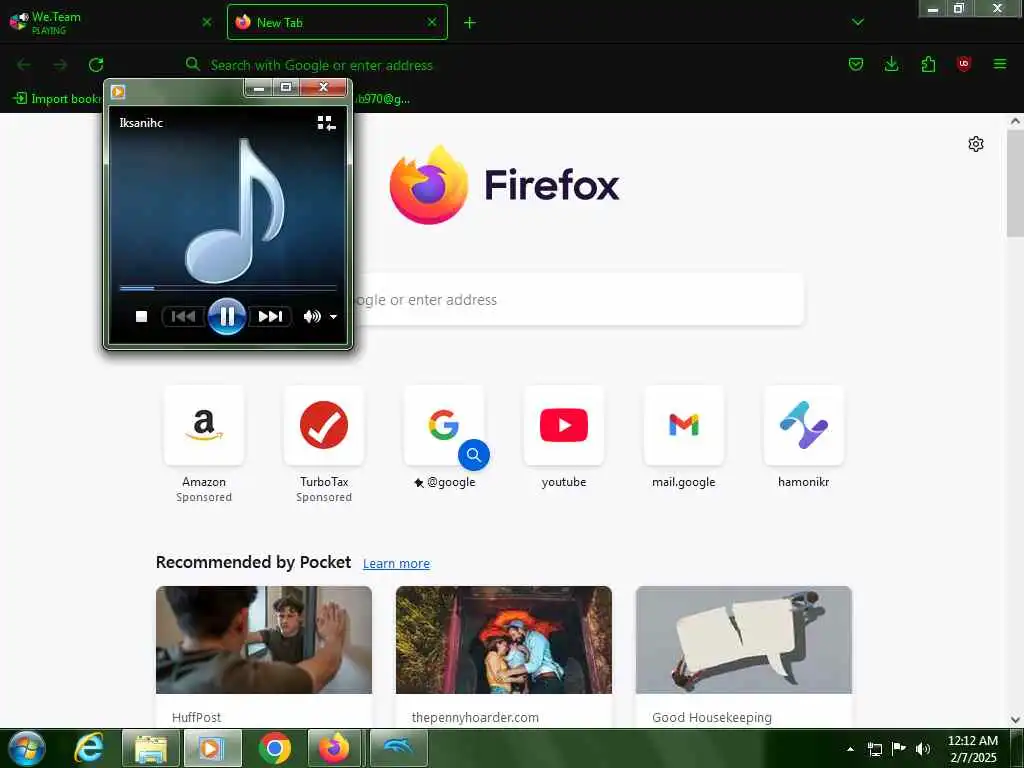Mute the We.Team tab audio icon
Screen dimensions: 1024x768
24,17
